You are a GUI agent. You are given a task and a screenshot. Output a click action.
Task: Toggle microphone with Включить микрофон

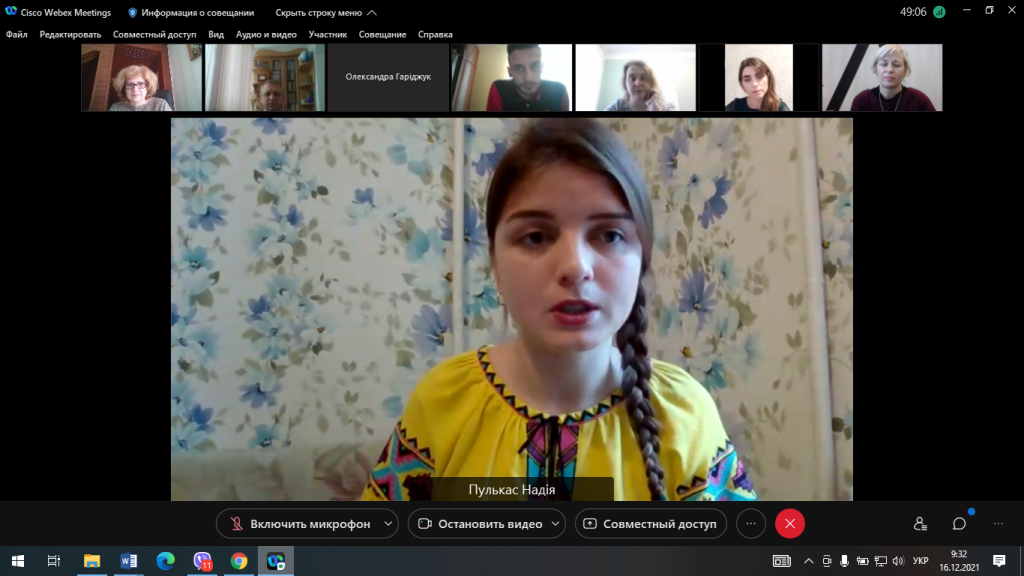pos(299,524)
